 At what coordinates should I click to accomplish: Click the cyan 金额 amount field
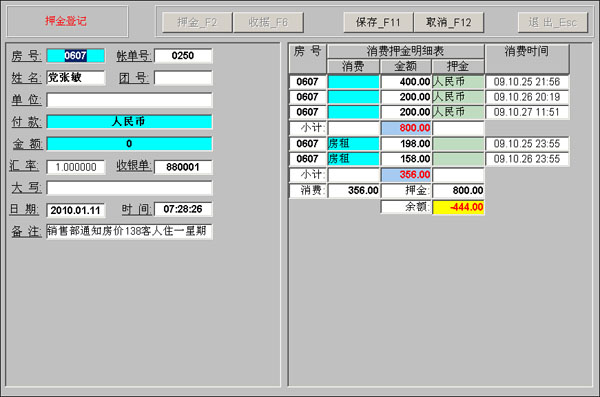click(129, 144)
